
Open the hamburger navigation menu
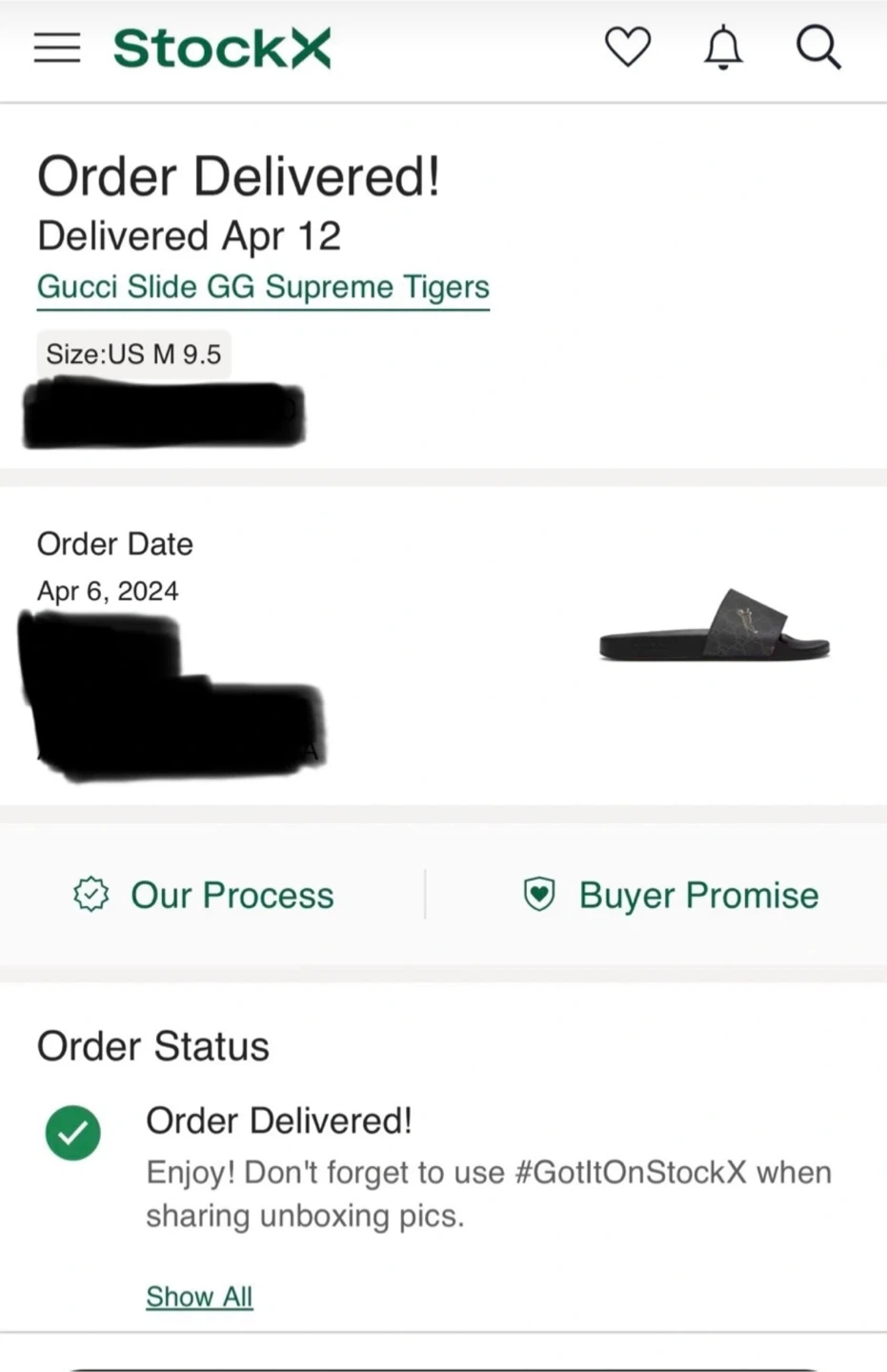point(57,48)
